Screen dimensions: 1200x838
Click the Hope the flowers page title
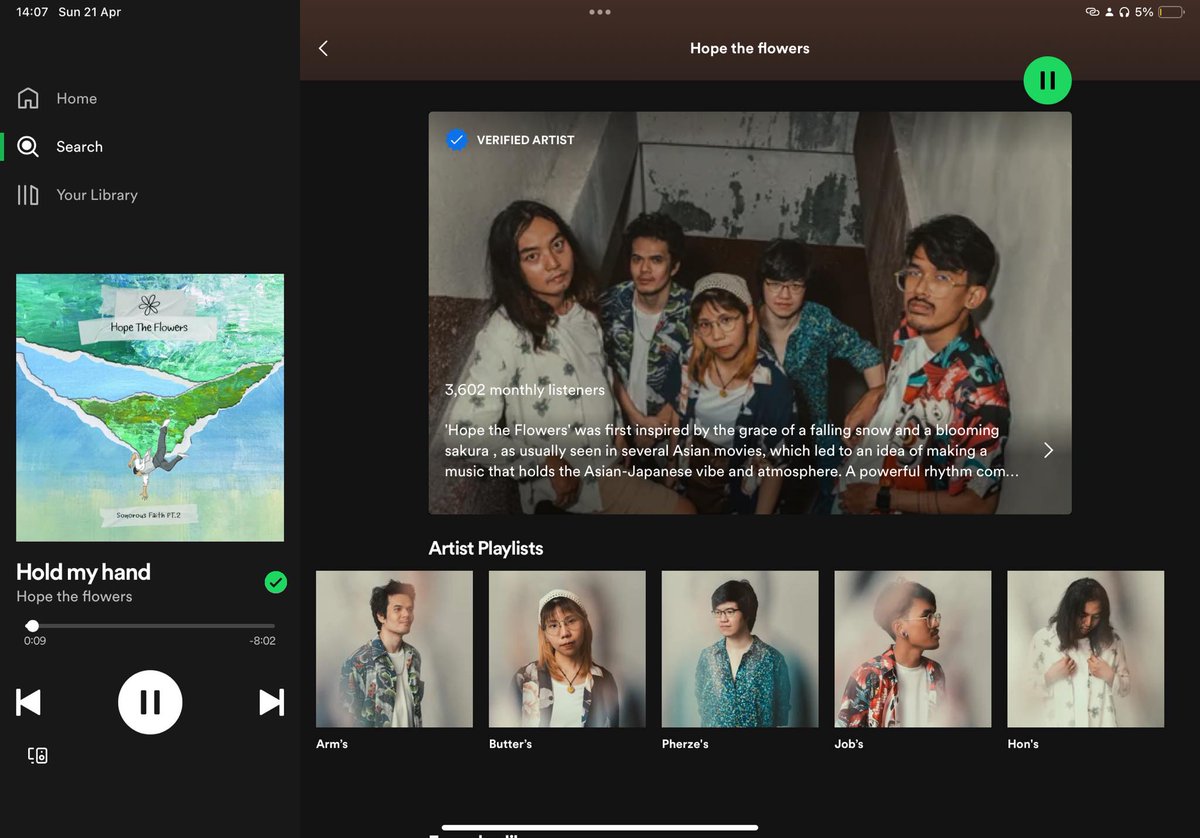[750, 48]
